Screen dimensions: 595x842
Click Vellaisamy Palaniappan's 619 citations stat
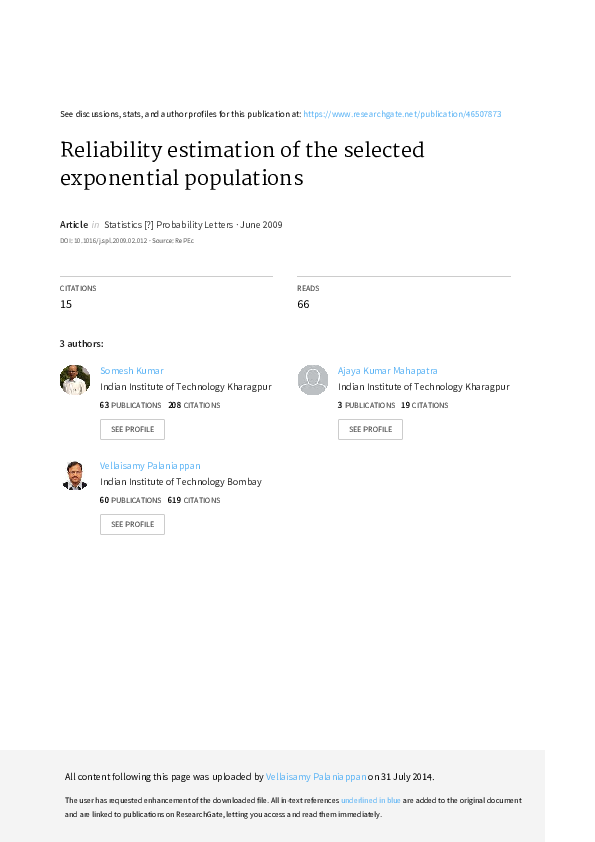click(194, 500)
